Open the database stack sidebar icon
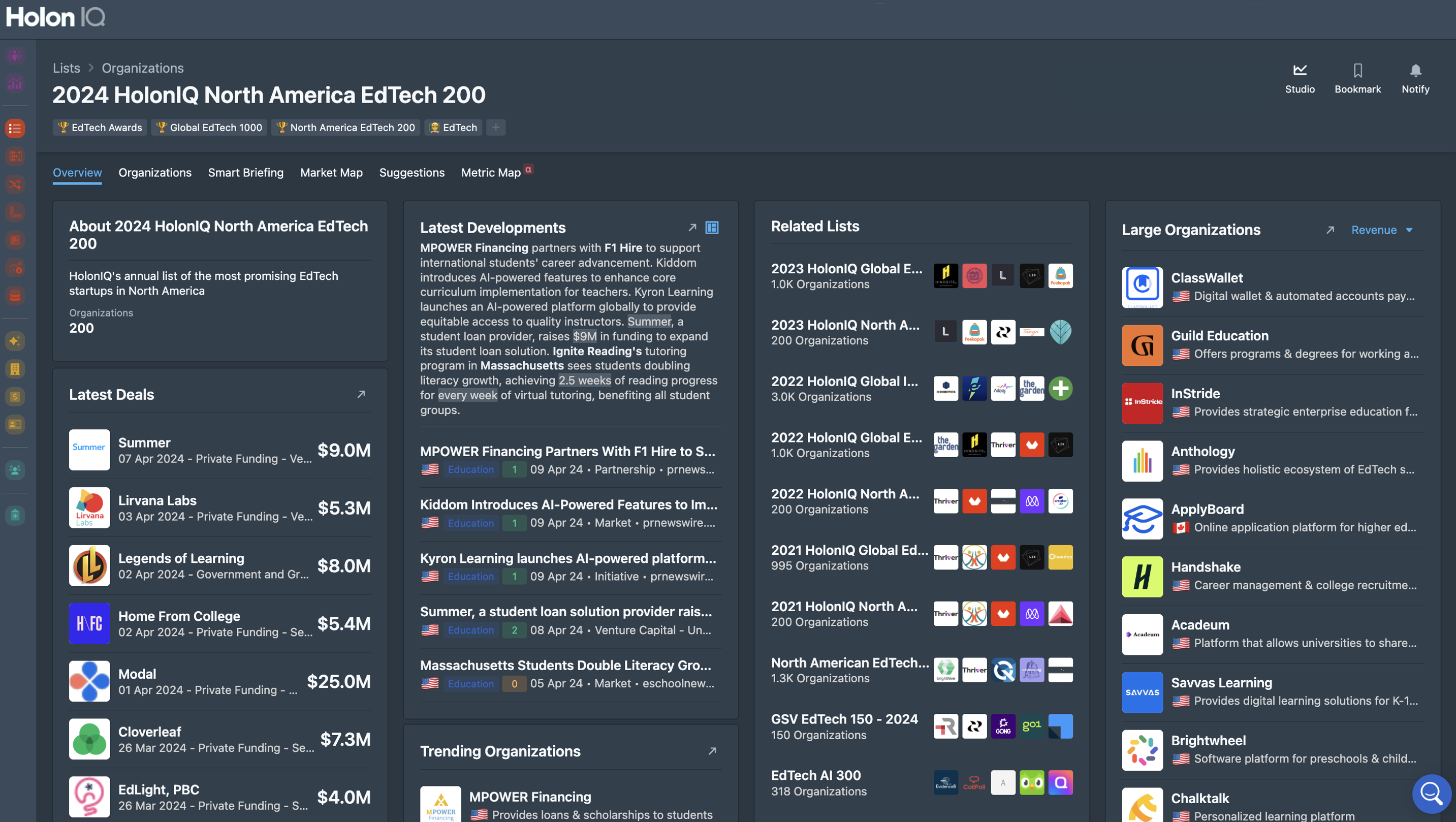The width and height of the screenshot is (1456, 822). pyautogui.click(x=15, y=296)
